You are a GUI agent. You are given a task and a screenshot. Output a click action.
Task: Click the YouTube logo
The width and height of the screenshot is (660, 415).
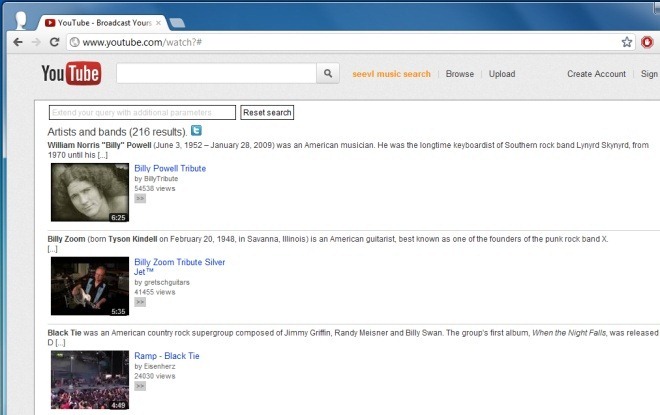[x=71, y=74]
